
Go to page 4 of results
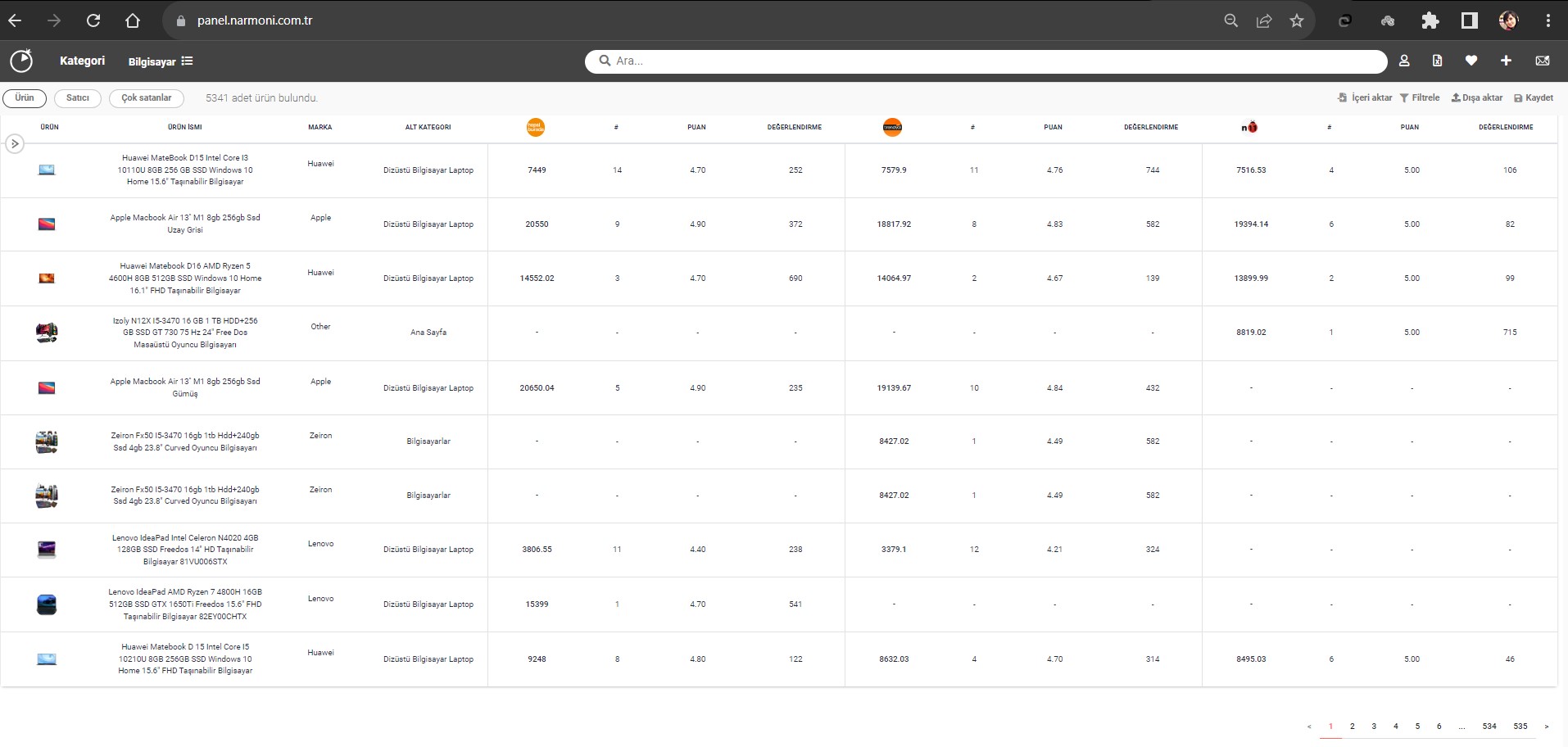coord(1396,727)
